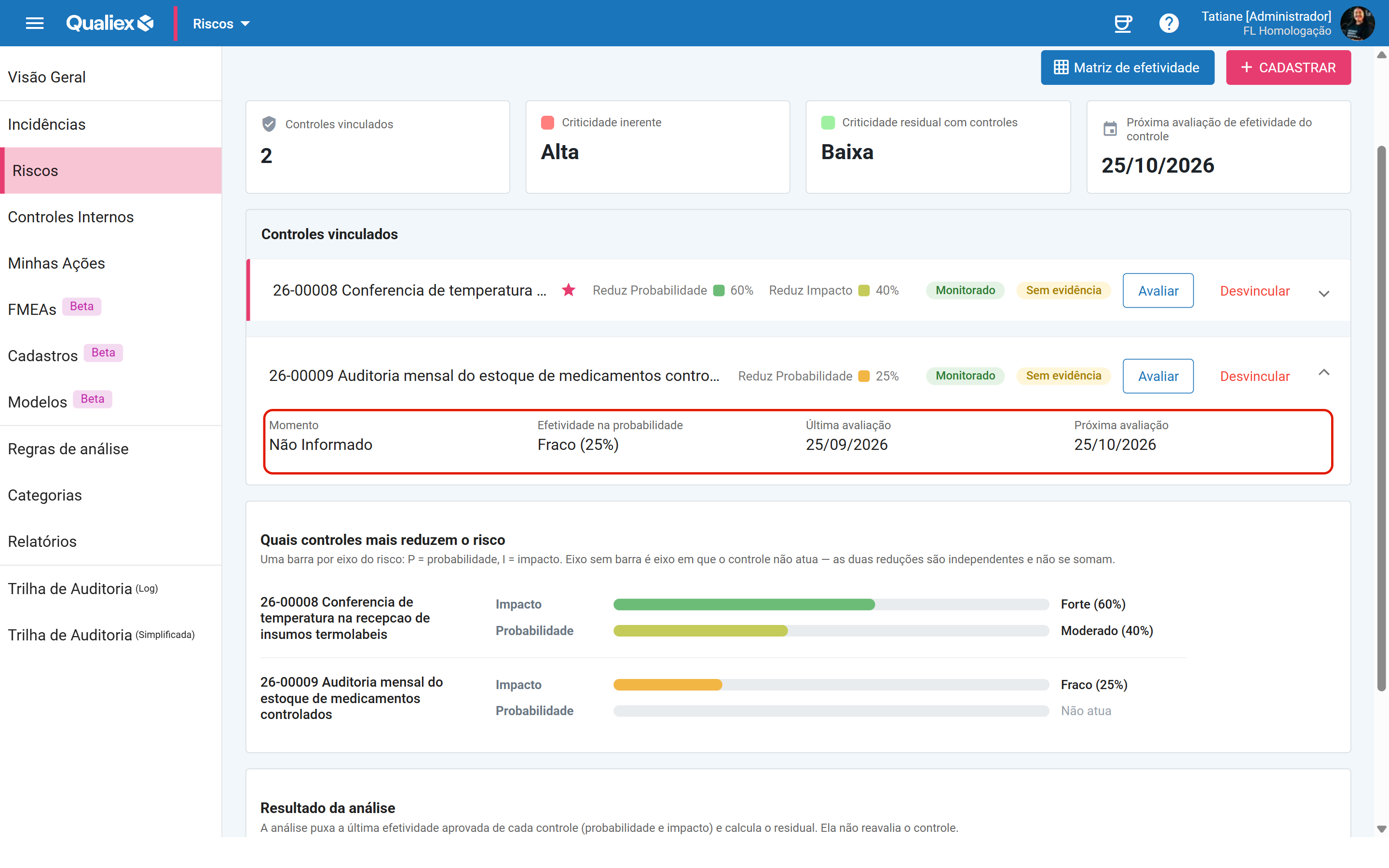The height and width of the screenshot is (868, 1389).
Task: Collapse control 26-00009 details chevron
Action: (x=1323, y=373)
